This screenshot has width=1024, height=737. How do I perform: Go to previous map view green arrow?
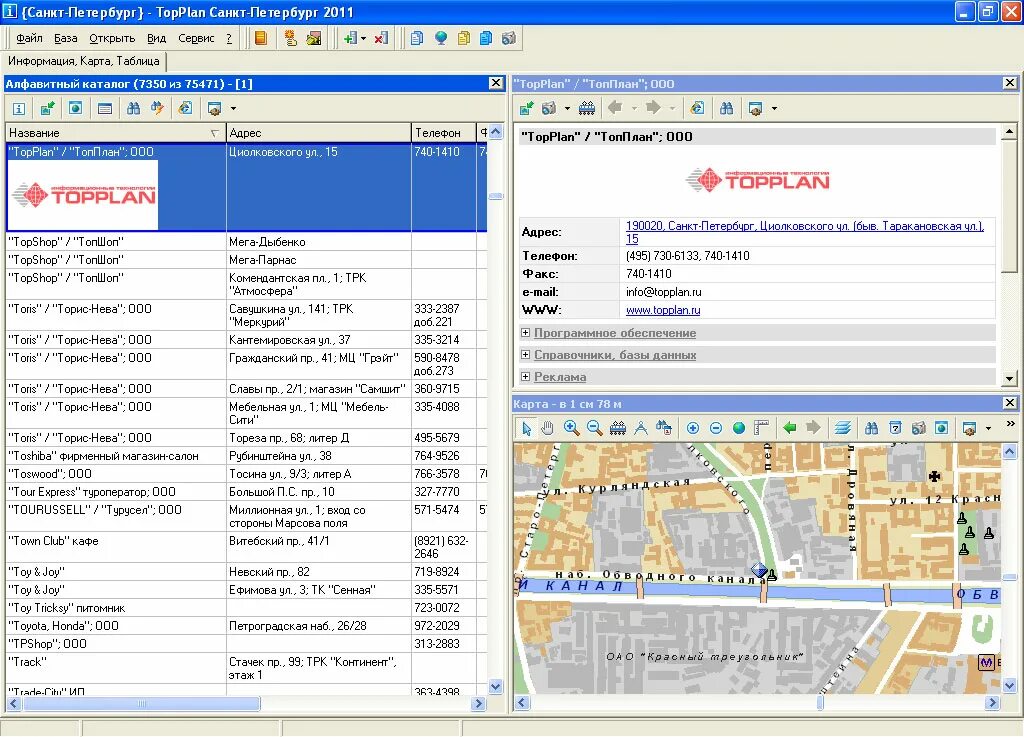[x=790, y=428]
